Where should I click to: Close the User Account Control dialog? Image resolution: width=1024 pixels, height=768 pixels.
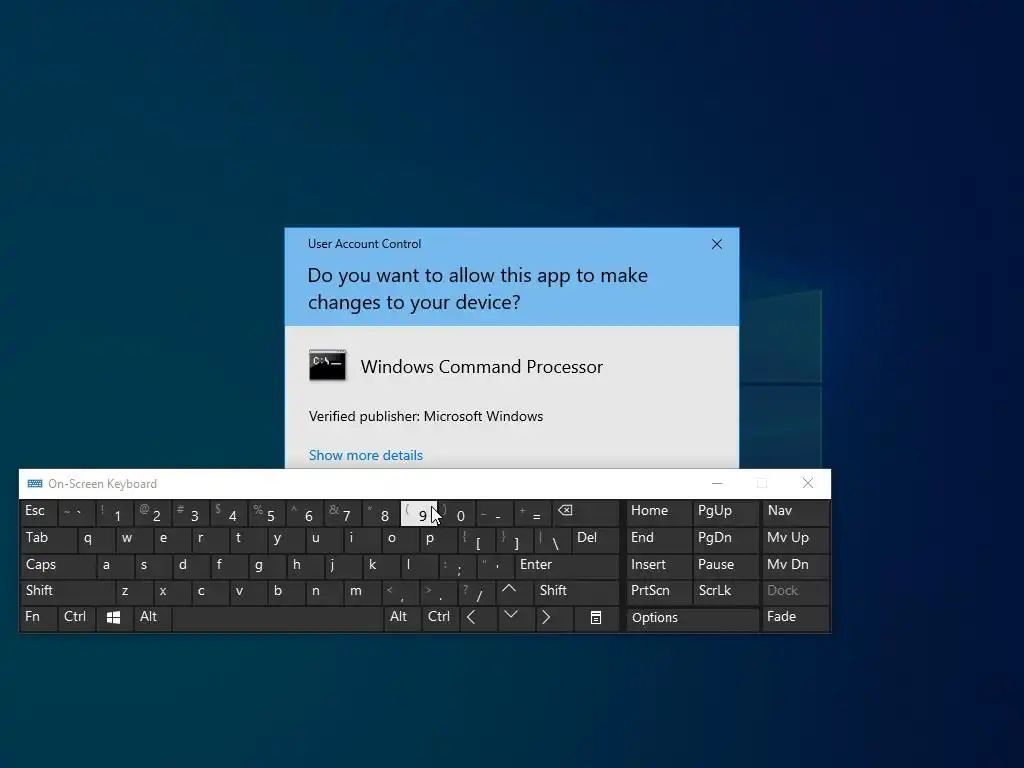pos(716,244)
